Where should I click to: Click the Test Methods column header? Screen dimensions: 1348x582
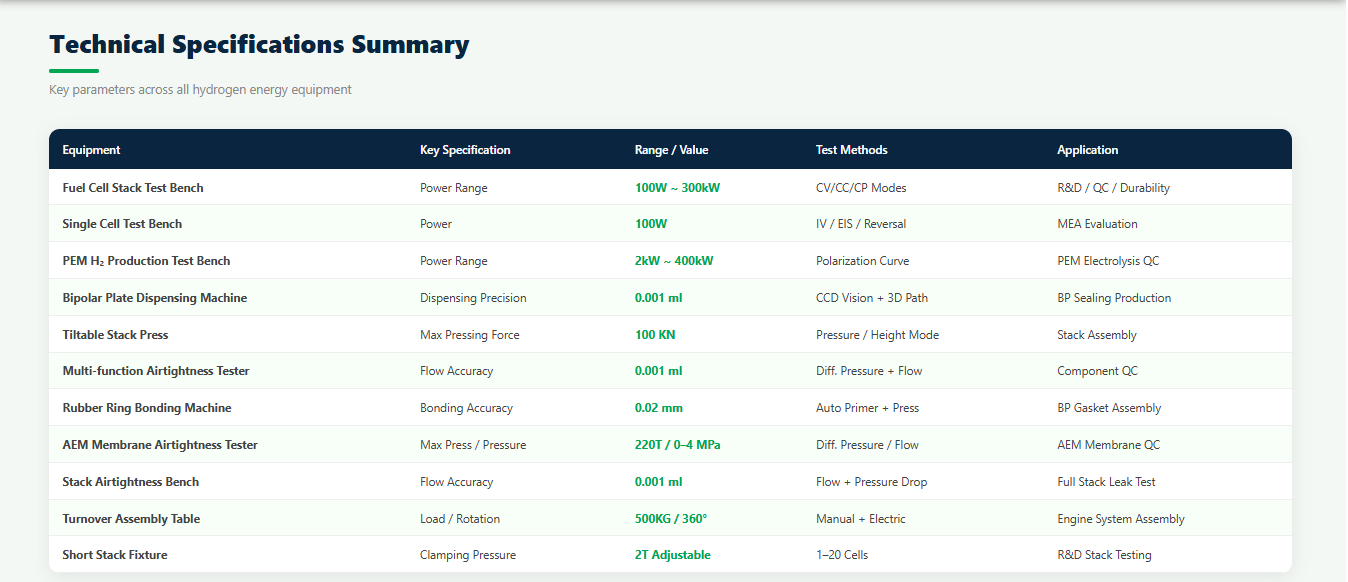pos(851,150)
